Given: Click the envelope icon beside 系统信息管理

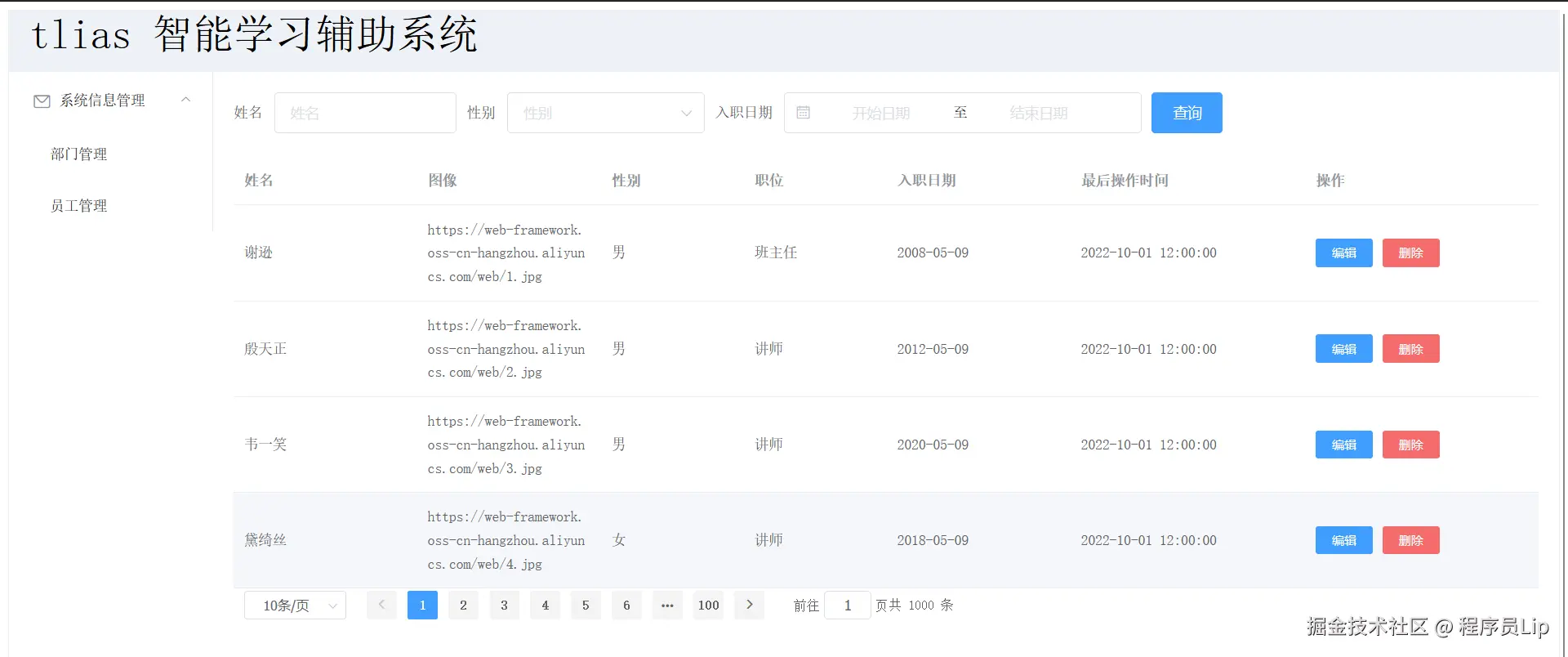Looking at the screenshot, I should coord(42,101).
